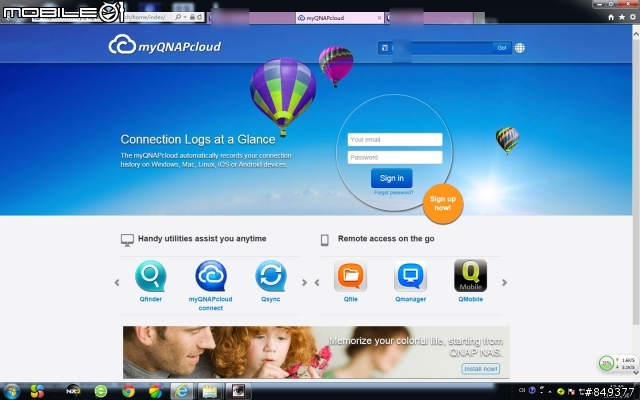Screen dimensions: 640x400
Task: Open the Windows Start orb
Action: click(x=11, y=391)
